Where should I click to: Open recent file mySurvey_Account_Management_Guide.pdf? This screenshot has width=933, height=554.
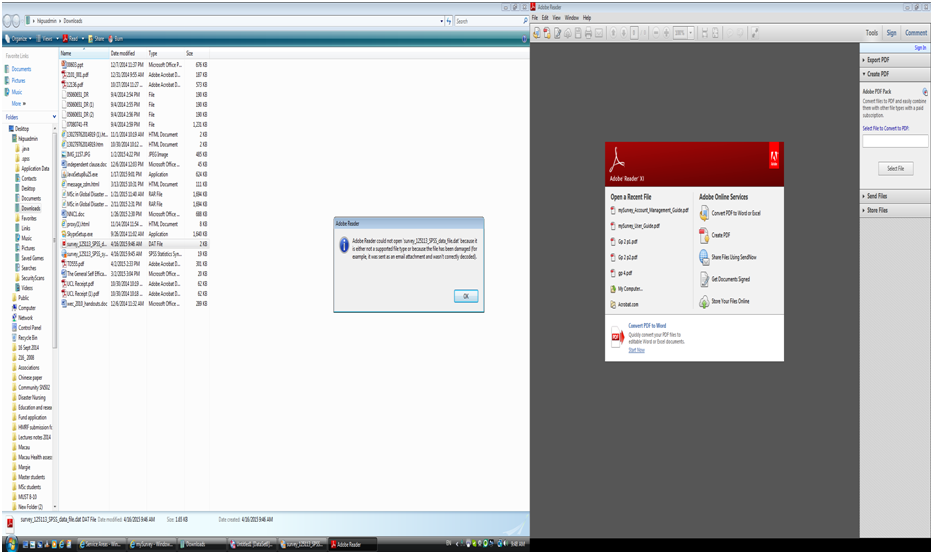click(649, 210)
